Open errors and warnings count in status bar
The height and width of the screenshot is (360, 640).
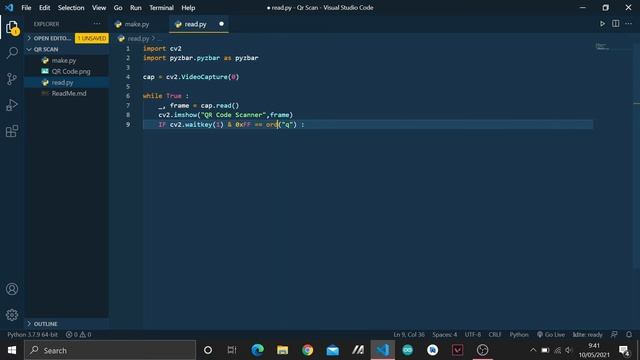(78, 334)
